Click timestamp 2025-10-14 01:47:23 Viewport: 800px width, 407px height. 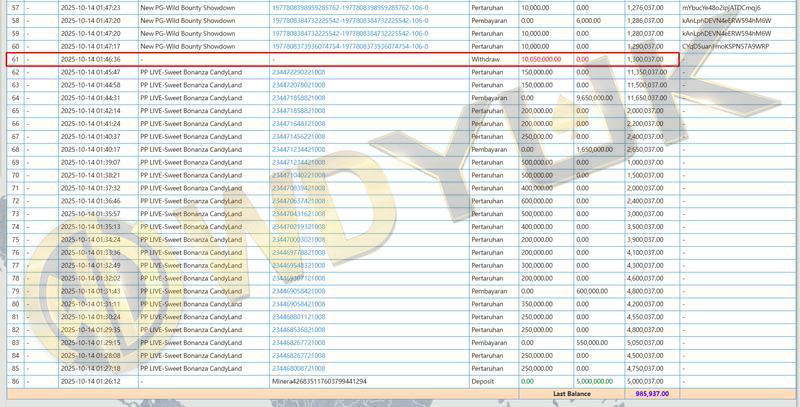[90, 7]
